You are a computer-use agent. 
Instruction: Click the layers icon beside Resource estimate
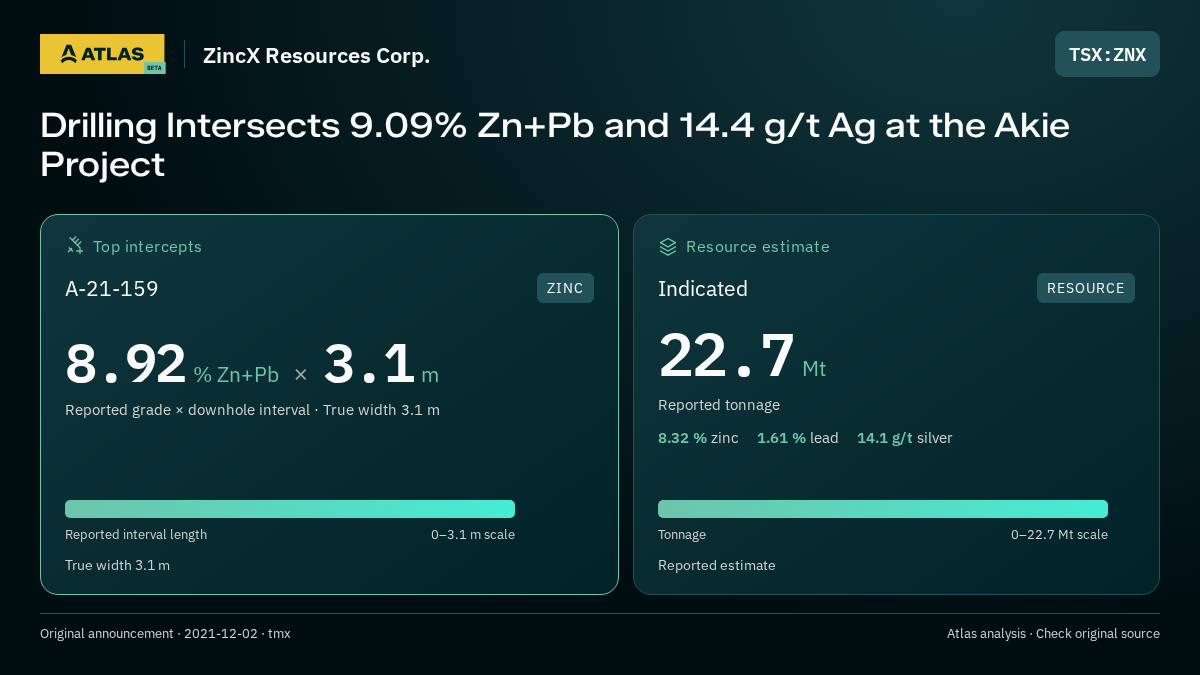pos(668,246)
